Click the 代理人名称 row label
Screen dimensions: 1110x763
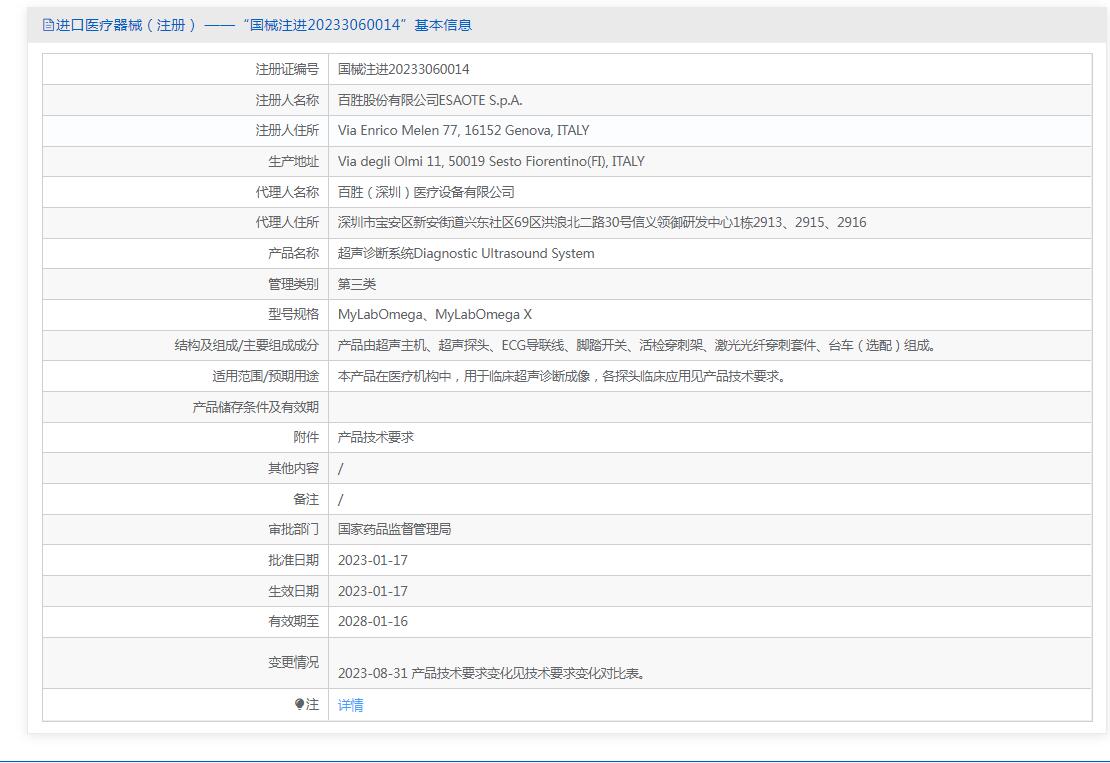(287, 192)
